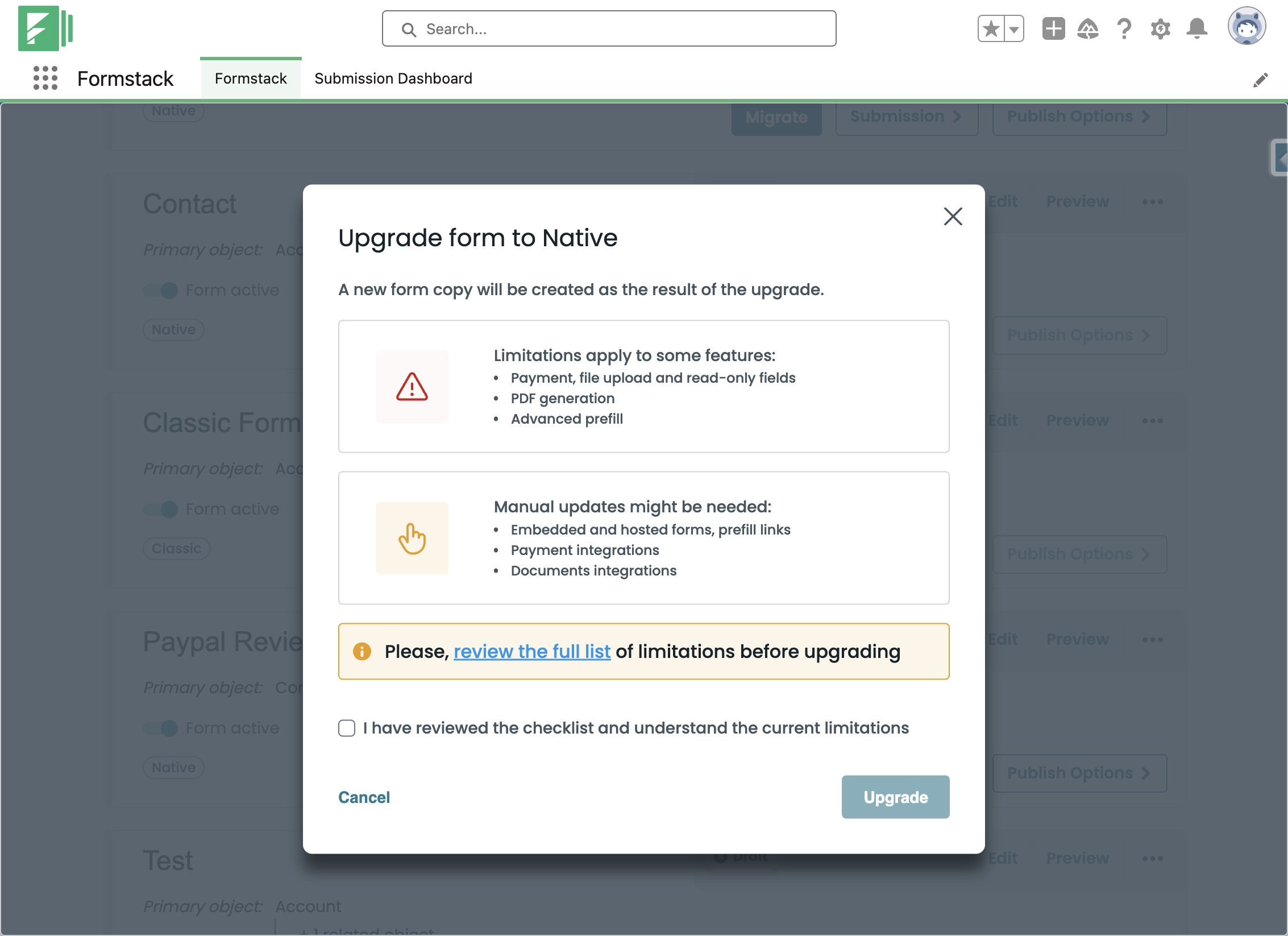Open the Setup gear icon
1288x936 pixels.
pyautogui.click(x=1160, y=28)
